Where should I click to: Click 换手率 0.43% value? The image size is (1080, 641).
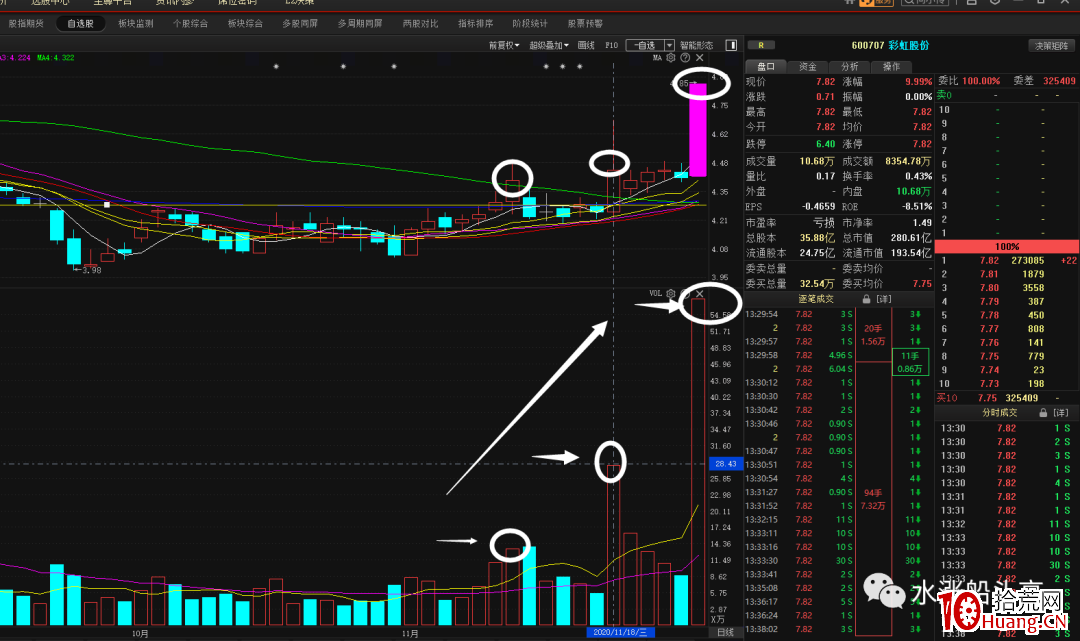918,176
